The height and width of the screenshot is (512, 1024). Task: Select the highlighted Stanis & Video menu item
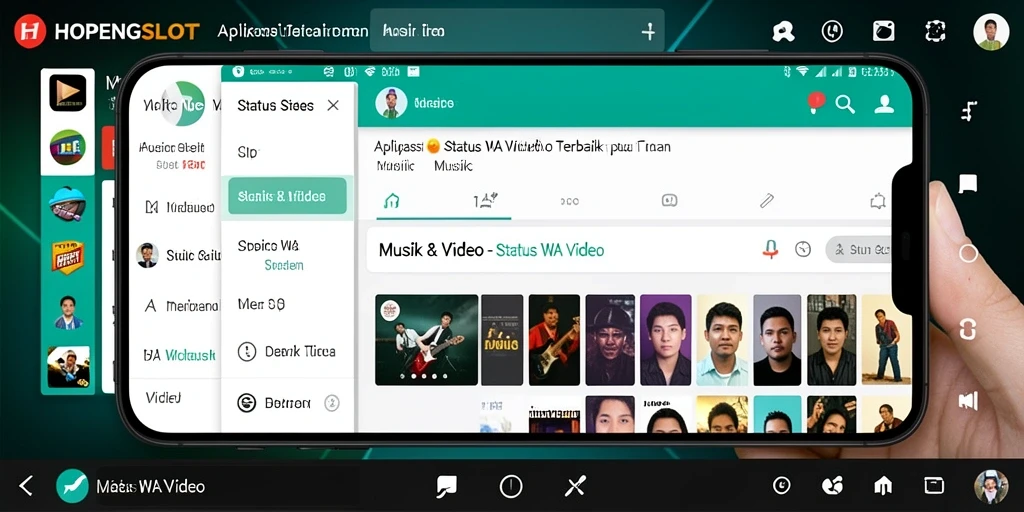287,196
